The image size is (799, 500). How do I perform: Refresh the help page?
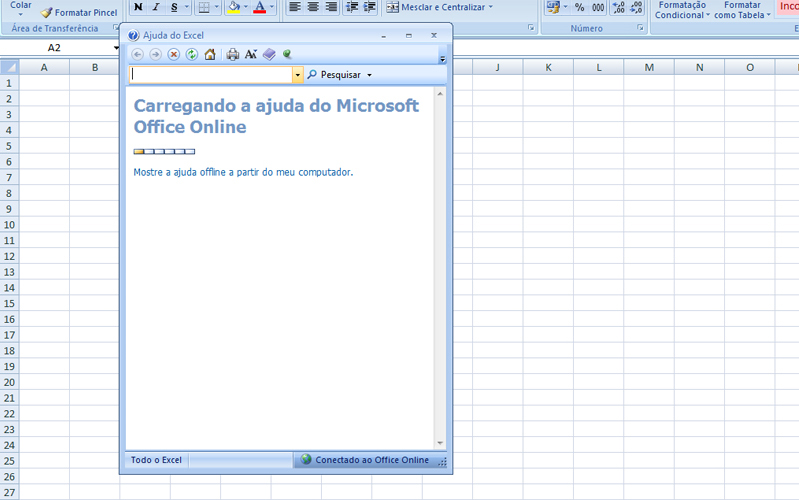pos(192,55)
